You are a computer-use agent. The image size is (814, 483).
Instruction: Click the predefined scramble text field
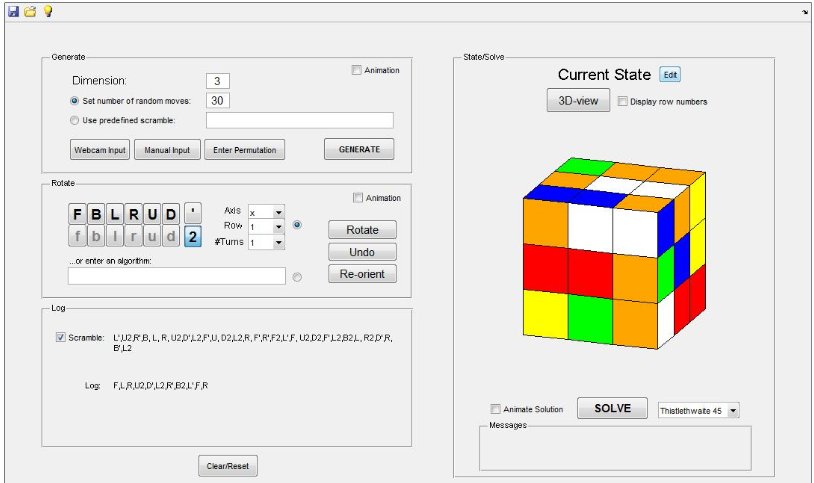click(x=300, y=120)
